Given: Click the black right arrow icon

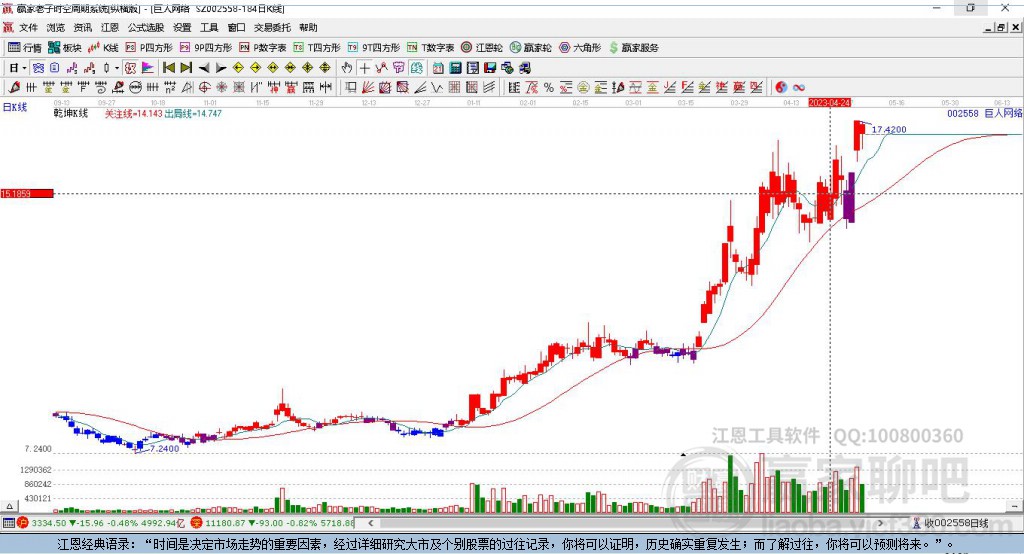Looking at the screenshot, I should [x=221, y=68].
